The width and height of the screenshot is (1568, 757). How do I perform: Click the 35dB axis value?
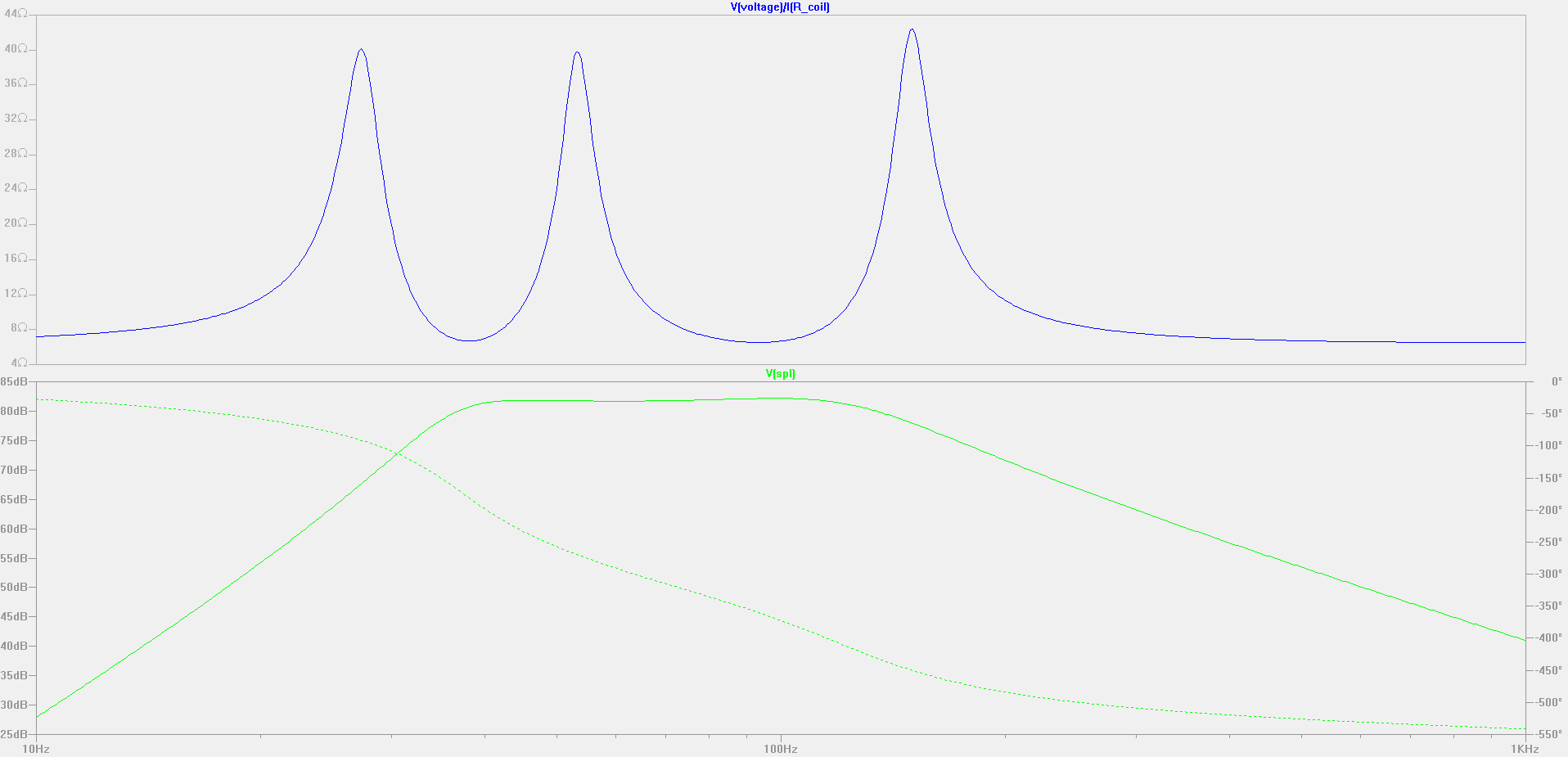point(14,675)
